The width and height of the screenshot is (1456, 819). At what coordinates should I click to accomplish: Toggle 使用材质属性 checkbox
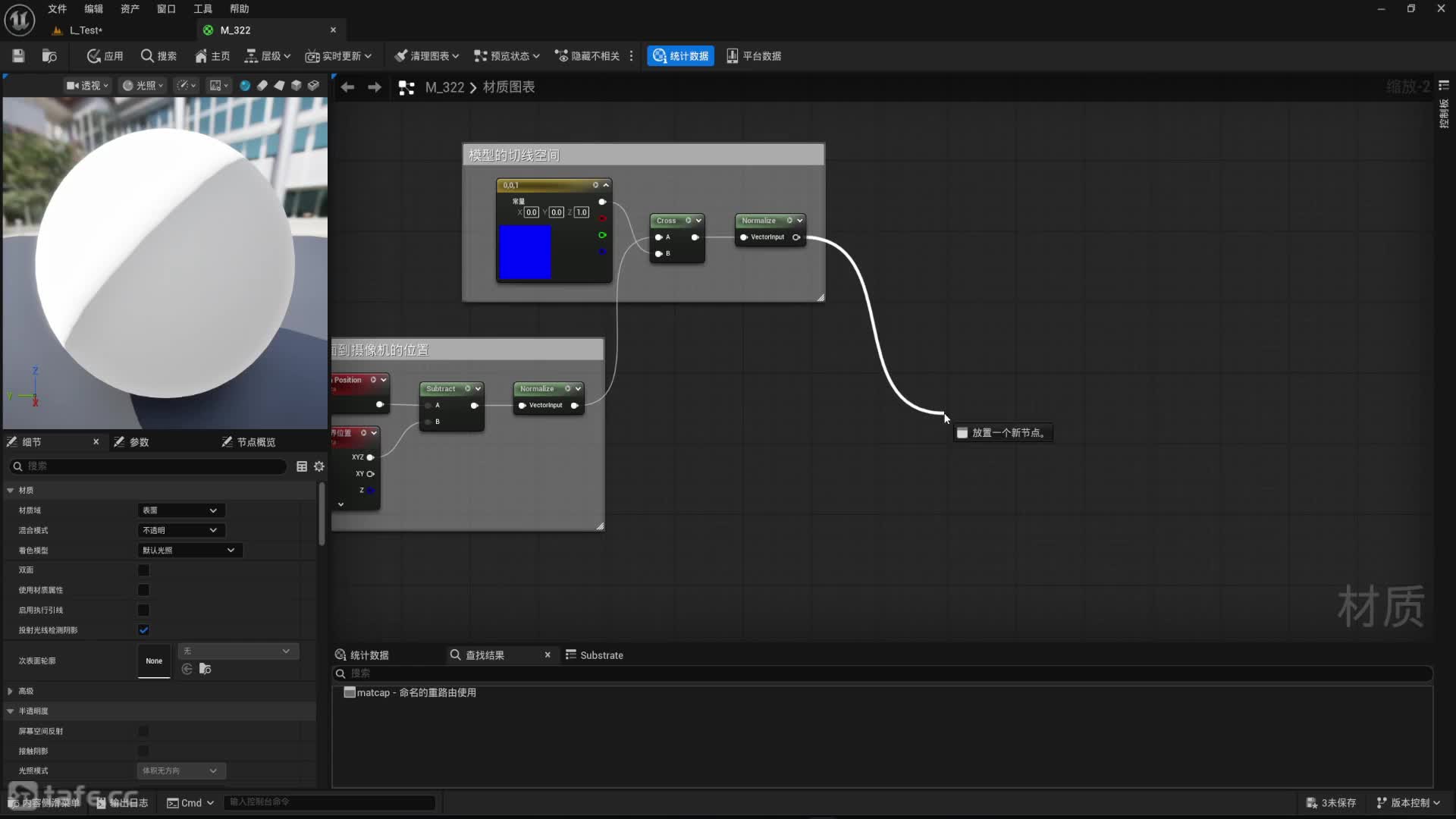pos(143,590)
